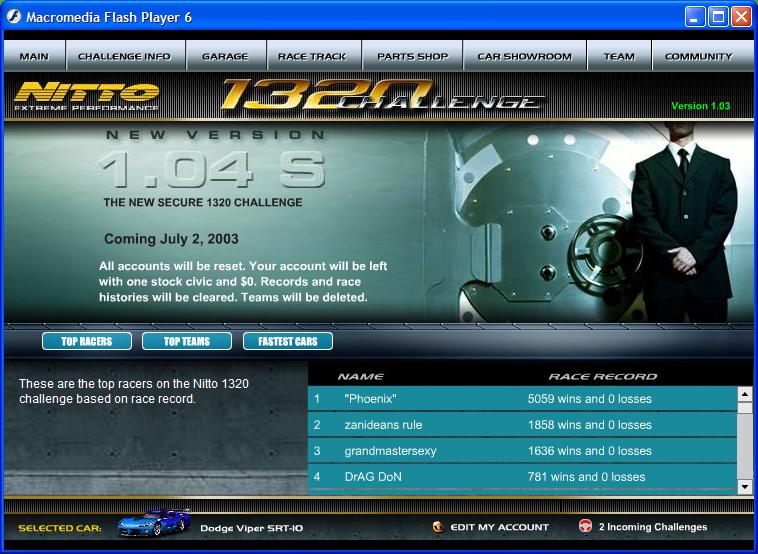Click the RACE RECORD column header
Image resolution: width=758 pixels, height=554 pixels.
[603, 377]
